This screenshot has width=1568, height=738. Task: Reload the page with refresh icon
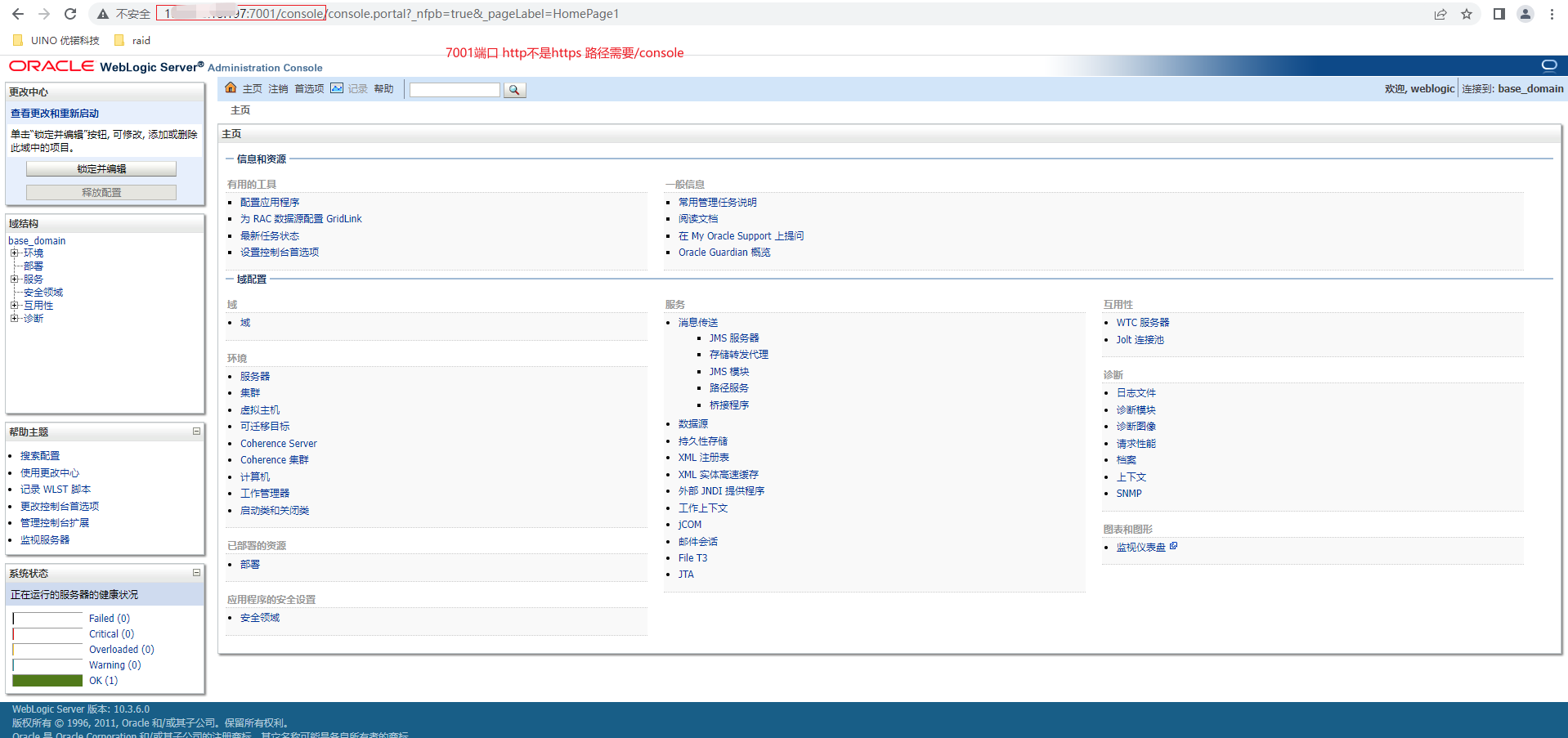click(x=70, y=14)
